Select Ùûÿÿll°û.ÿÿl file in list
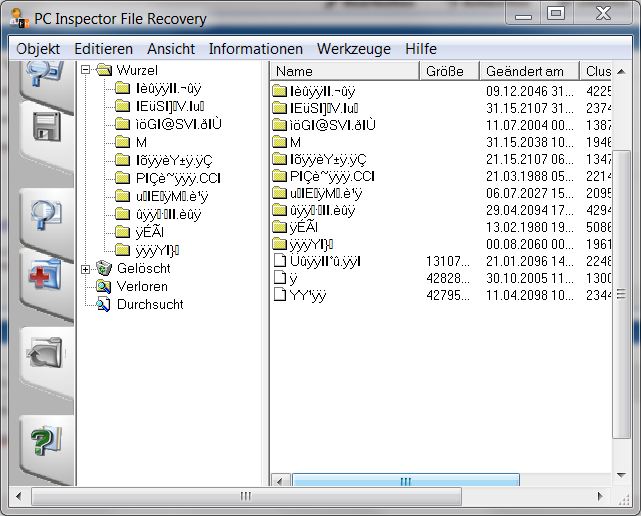Screen dimensions: 641x516 pos(325,261)
